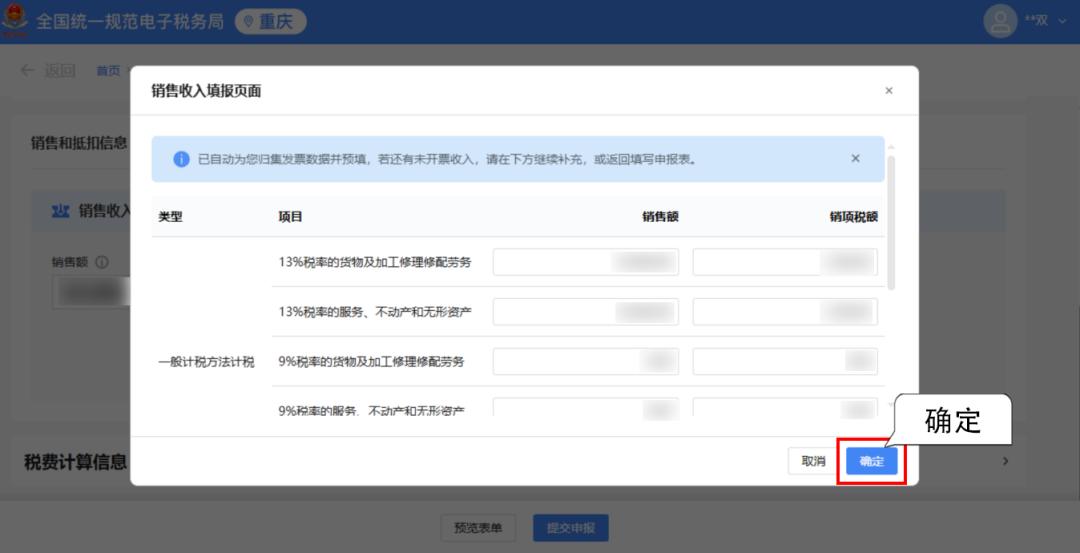The height and width of the screenshot is (553, 1080).
Task: Click the tax bureau emblem logo
Action: (x=15, y=20)
